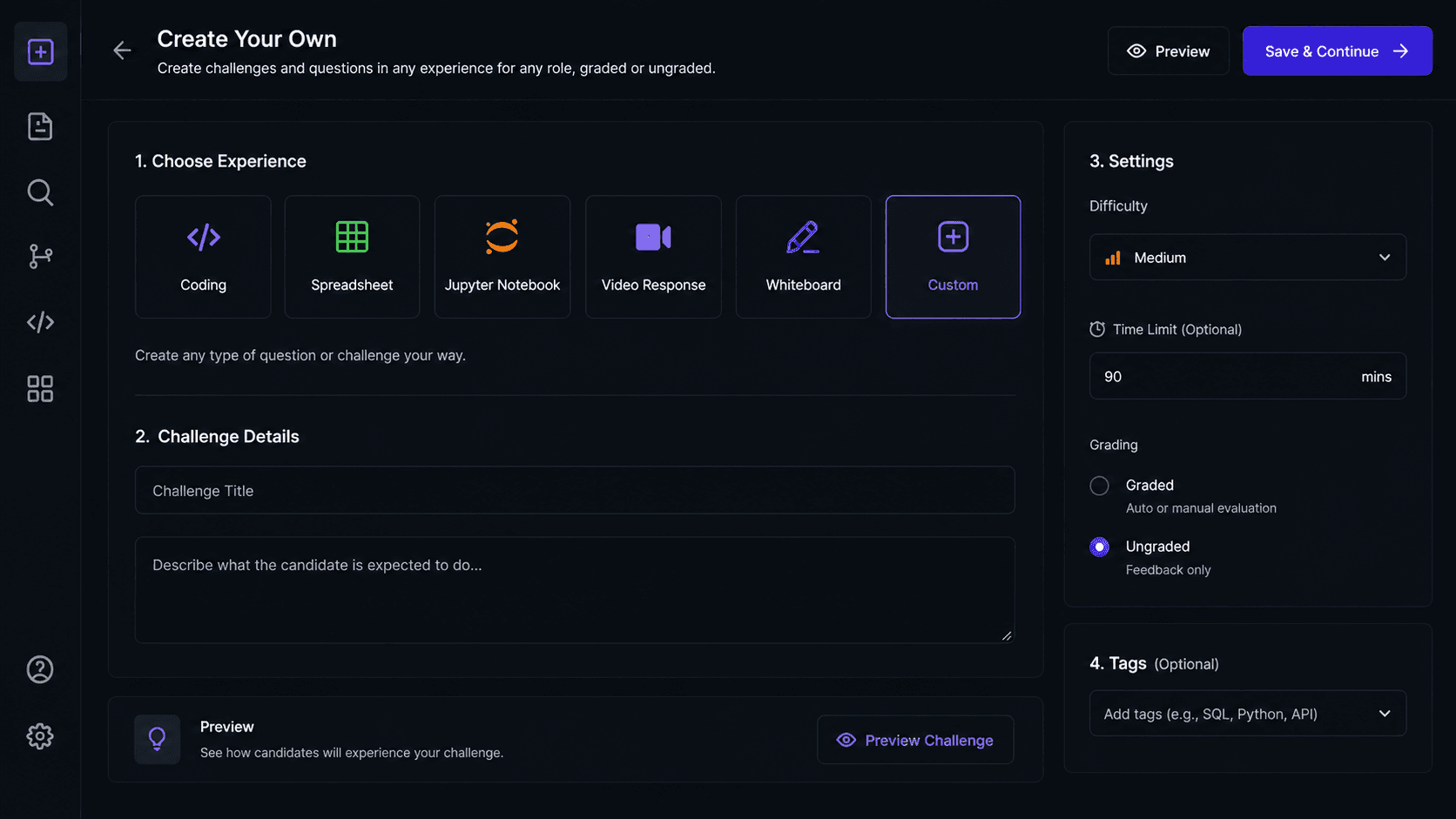Expand the Medium difficulty dropdown
The image size is (1456, 819).
[1247, 258]
